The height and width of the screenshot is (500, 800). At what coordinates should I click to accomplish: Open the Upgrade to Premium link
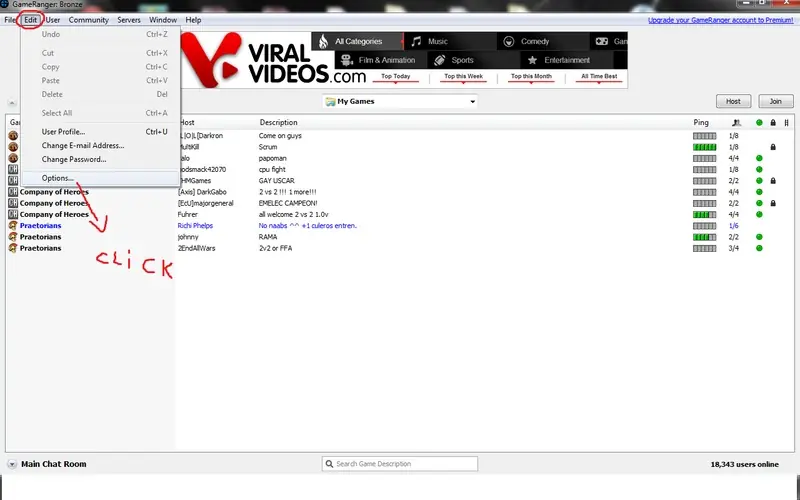(x=720, y=20)
